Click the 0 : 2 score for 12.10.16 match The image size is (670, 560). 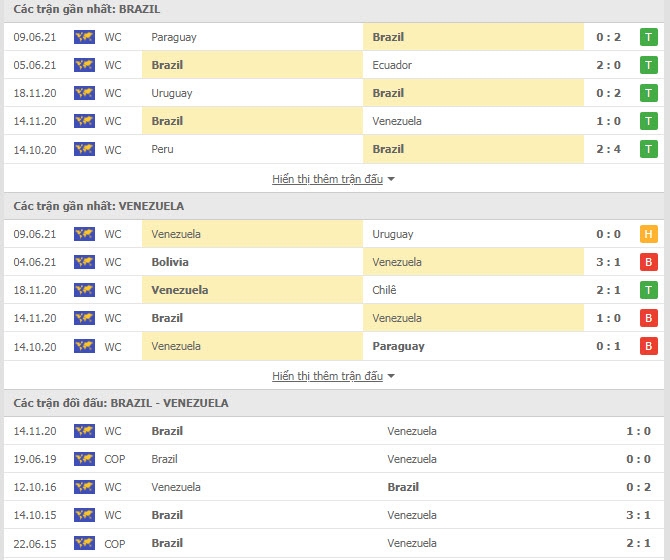click(638, 487)
